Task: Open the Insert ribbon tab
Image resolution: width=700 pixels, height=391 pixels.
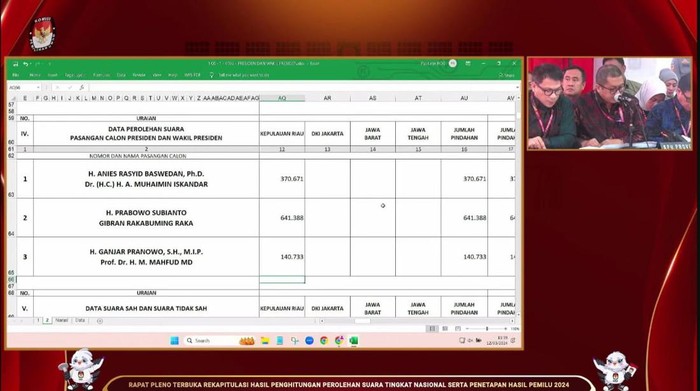Action: tap(53, 75)
